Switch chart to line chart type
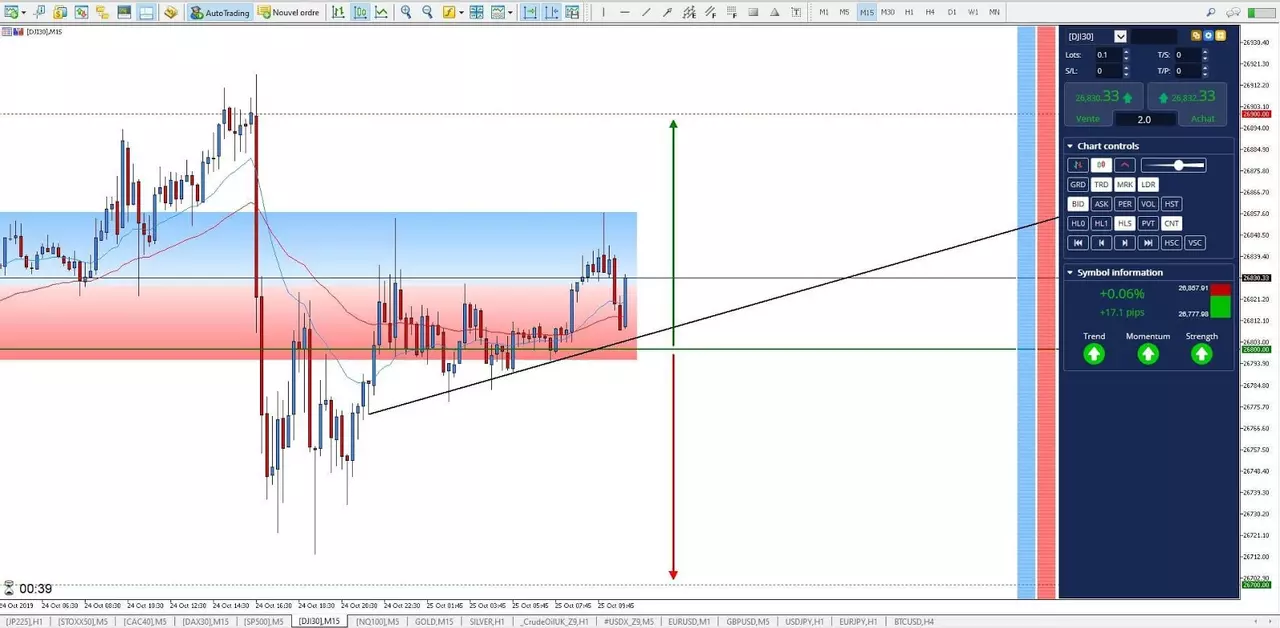The width and height of the screenshot is (1280, 628). [x=381, y=12]
